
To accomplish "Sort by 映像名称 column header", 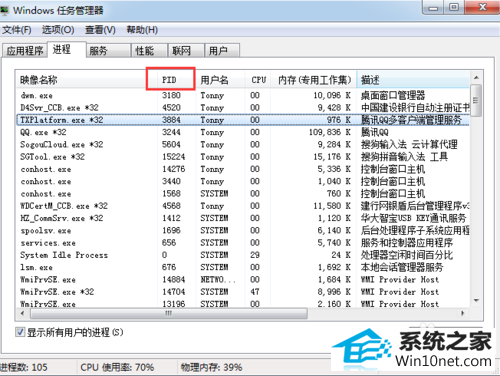I will 86,80.
